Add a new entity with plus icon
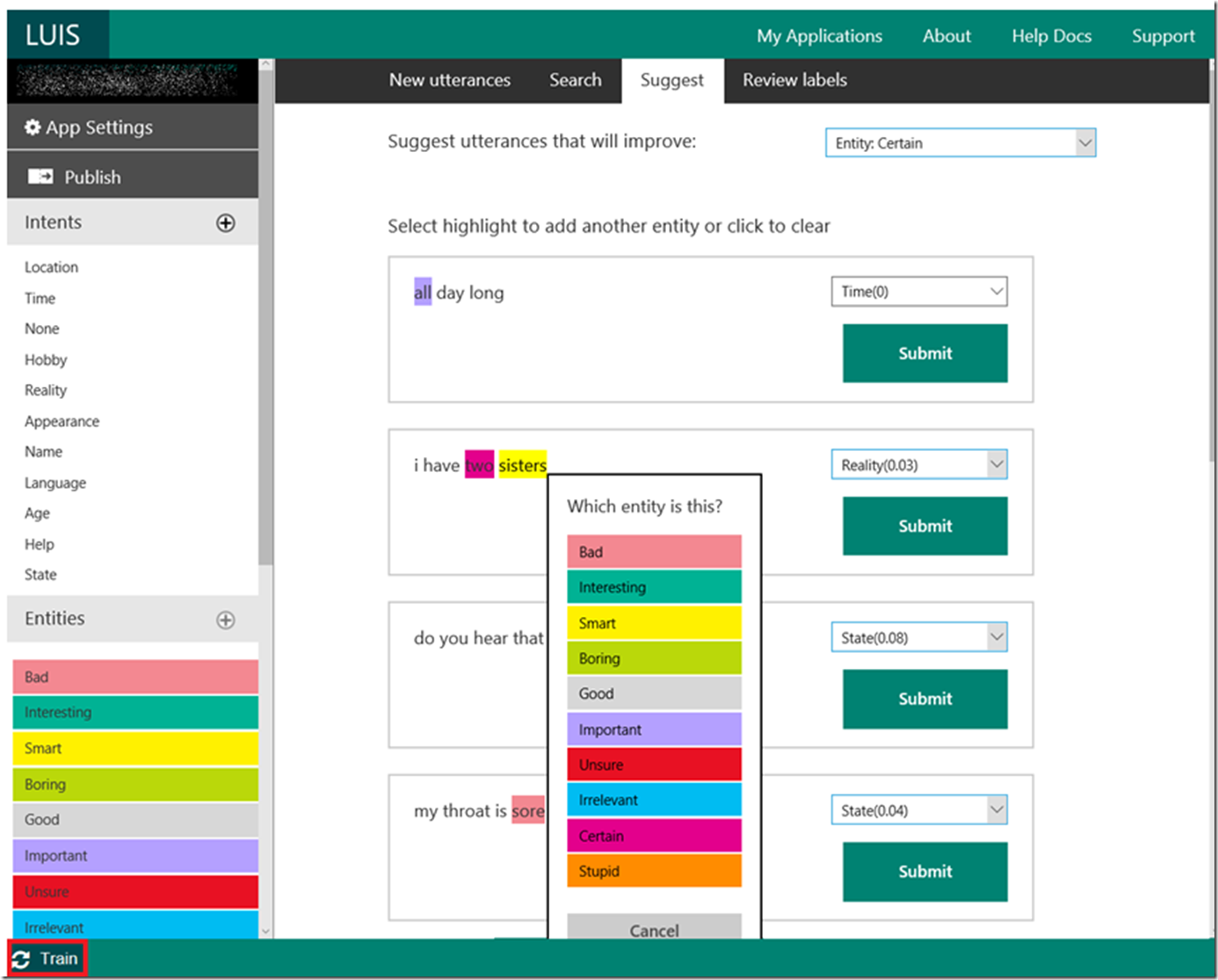The width and height of the screenshot is (1218, 980). [x=226, y=620]
